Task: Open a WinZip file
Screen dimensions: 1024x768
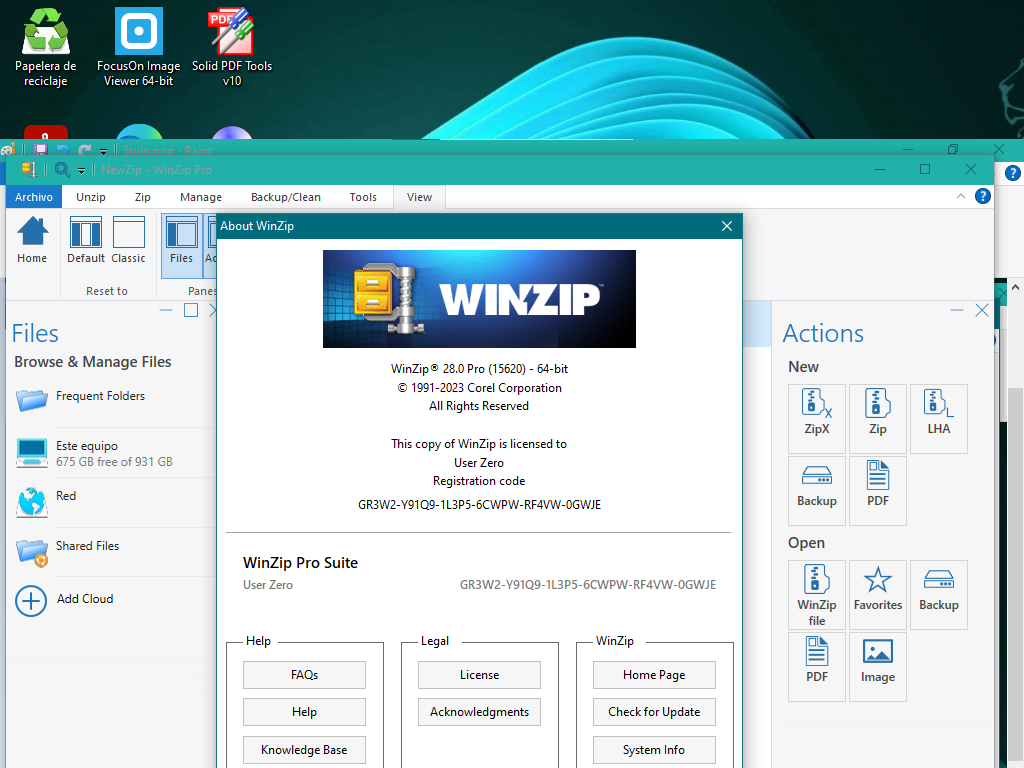Action: pos(816,595)
